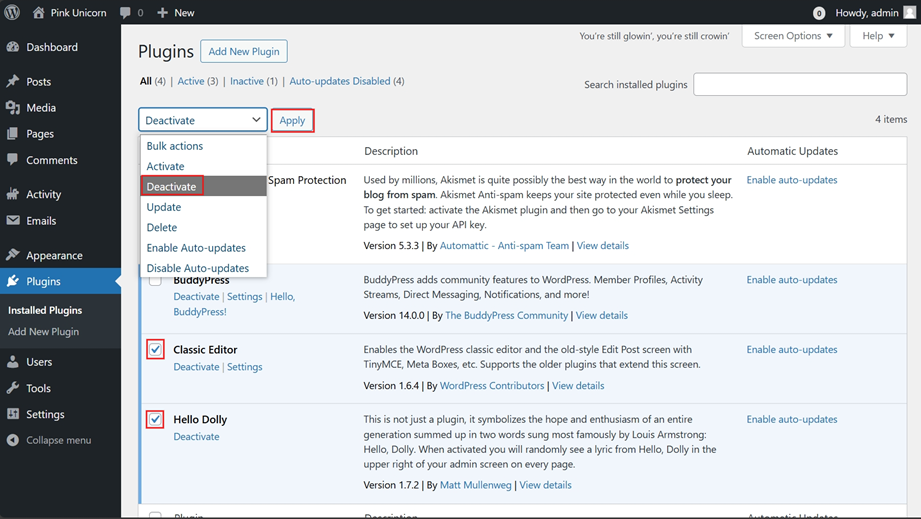Open Automattic - Anti-spam Team author link
This screenshot has height=519, width=921.
pos(505,245)
